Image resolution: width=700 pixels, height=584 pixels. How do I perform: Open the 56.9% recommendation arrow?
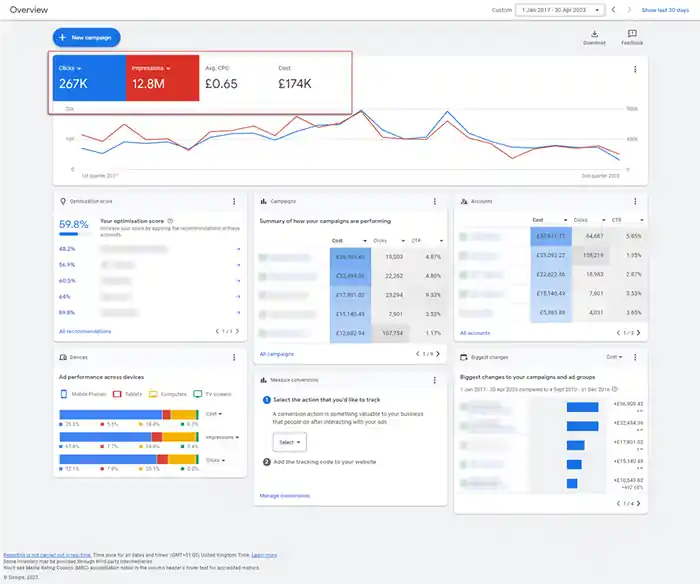click(x=238, y=265)
